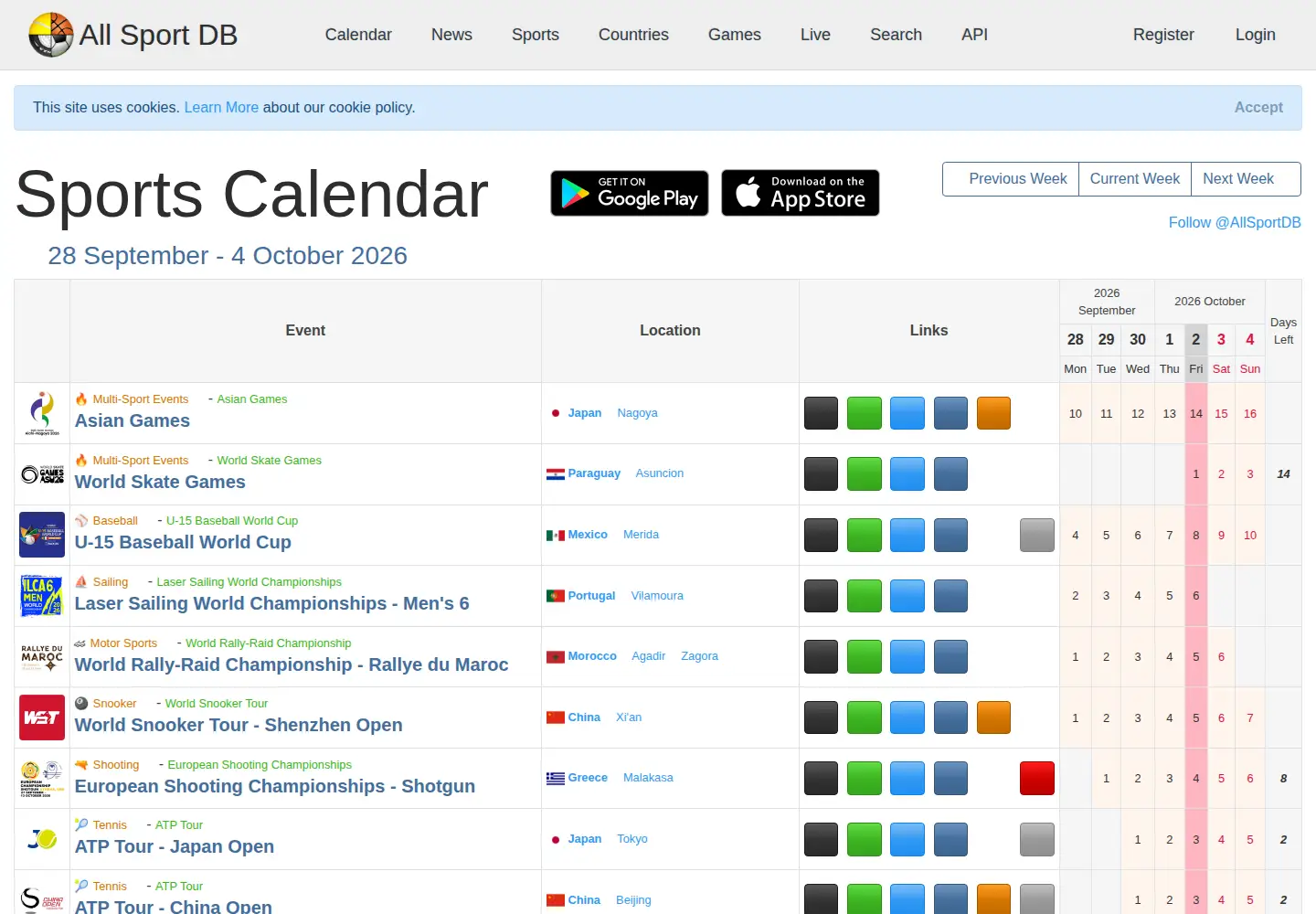Click the Login link
The width and height of the screenshot is (1316, 914).
coord(1256,35)
